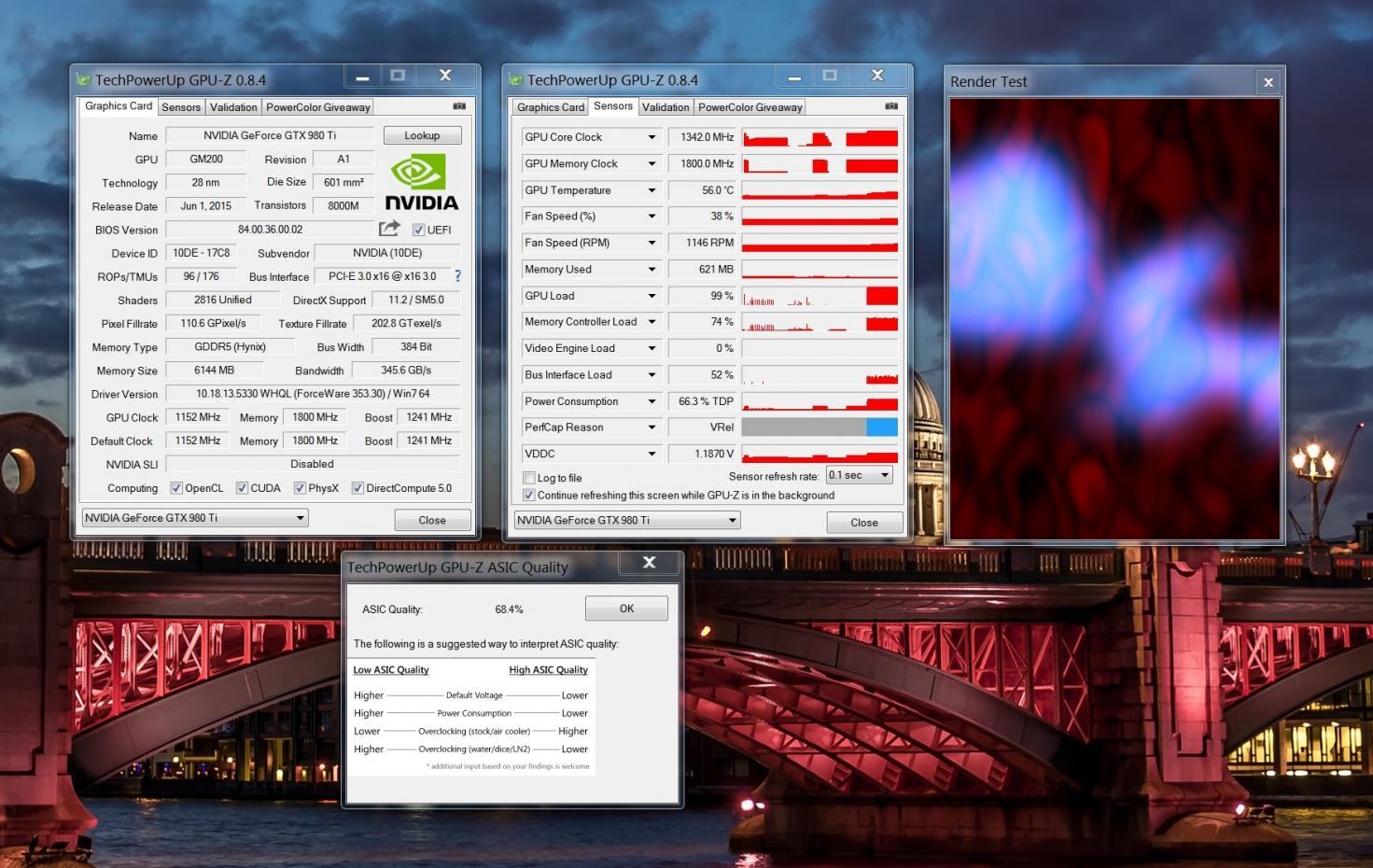Image resolution: width=1373 pixels, height=868 pixels.
Task: Open the VDDC sensor dropdown
Action: click(651, 454)
